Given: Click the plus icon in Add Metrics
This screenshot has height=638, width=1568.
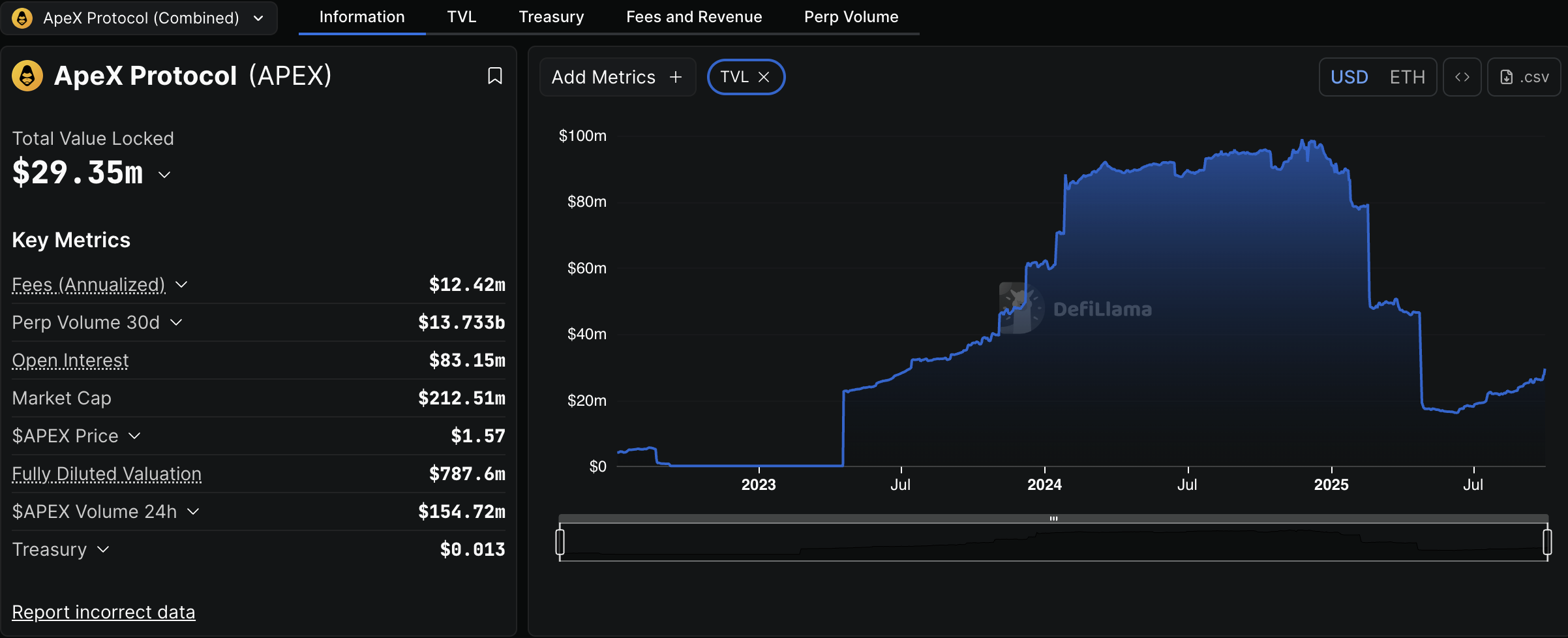Looking at the screenshot, I should (676, 77).
